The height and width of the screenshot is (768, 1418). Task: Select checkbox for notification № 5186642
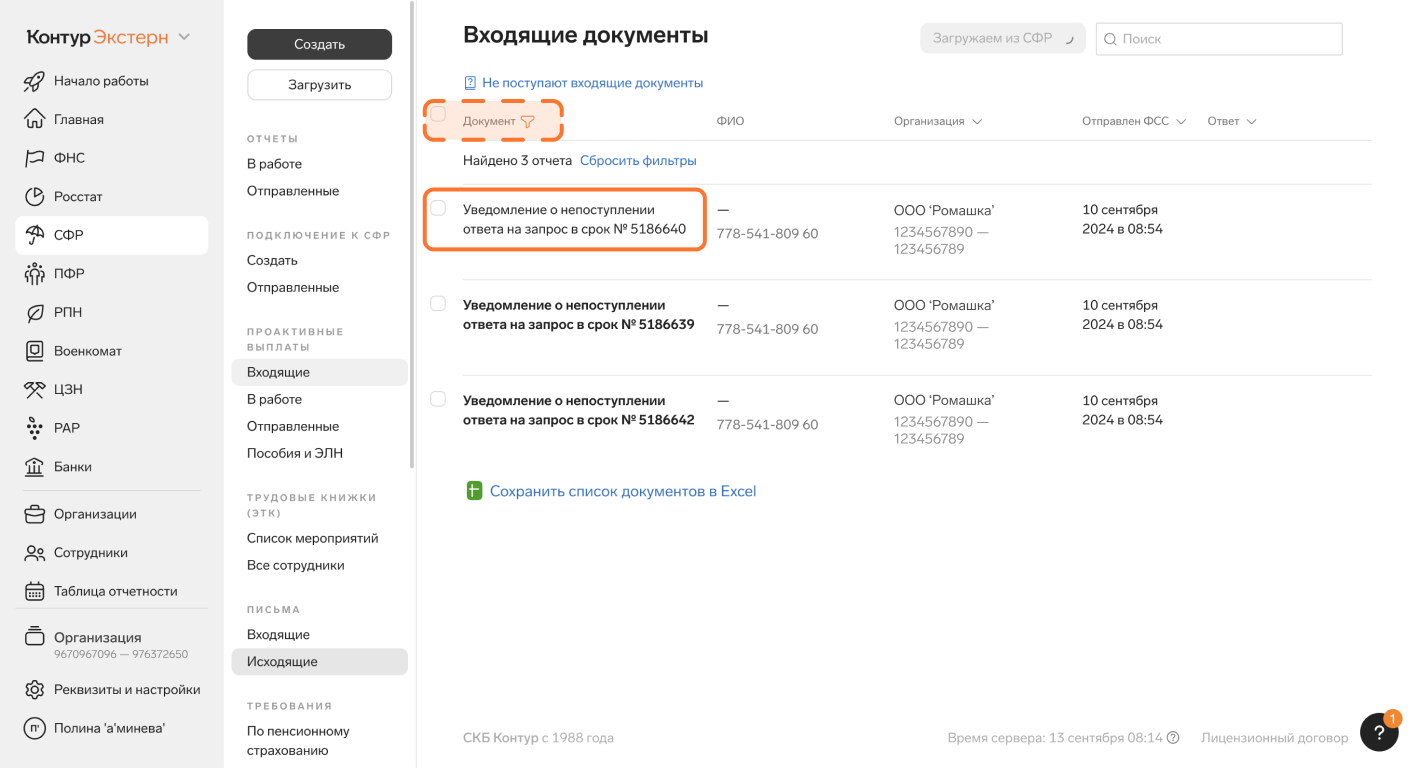coord(438,399)
